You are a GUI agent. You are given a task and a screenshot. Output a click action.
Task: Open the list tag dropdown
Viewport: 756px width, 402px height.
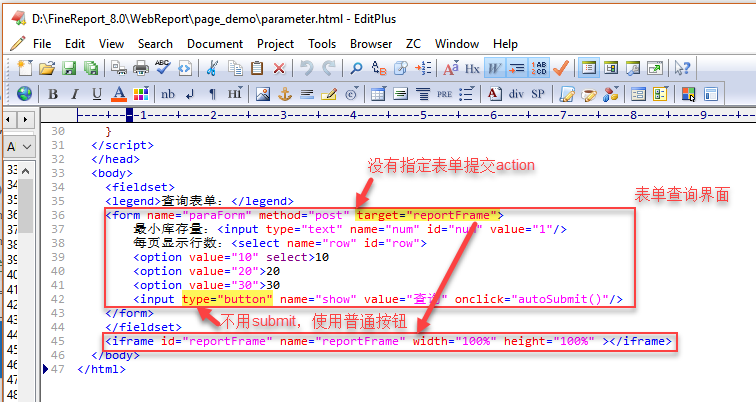466,94
